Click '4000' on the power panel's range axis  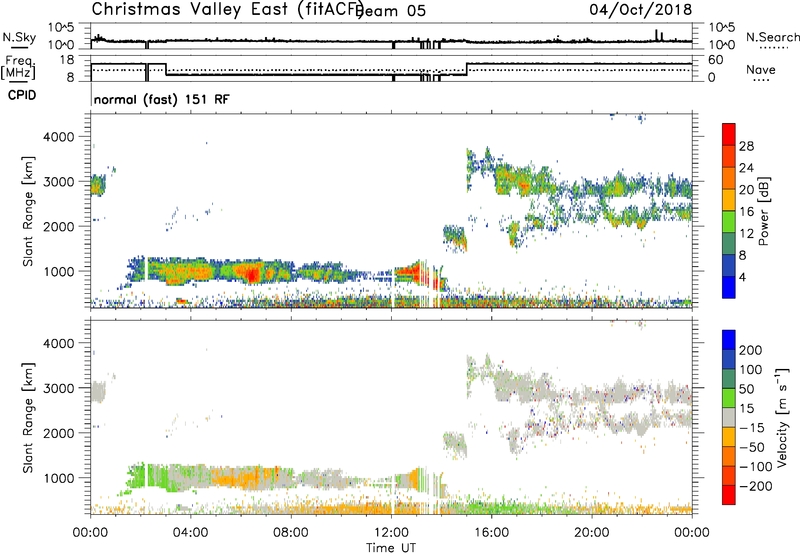tap(58, 137)
